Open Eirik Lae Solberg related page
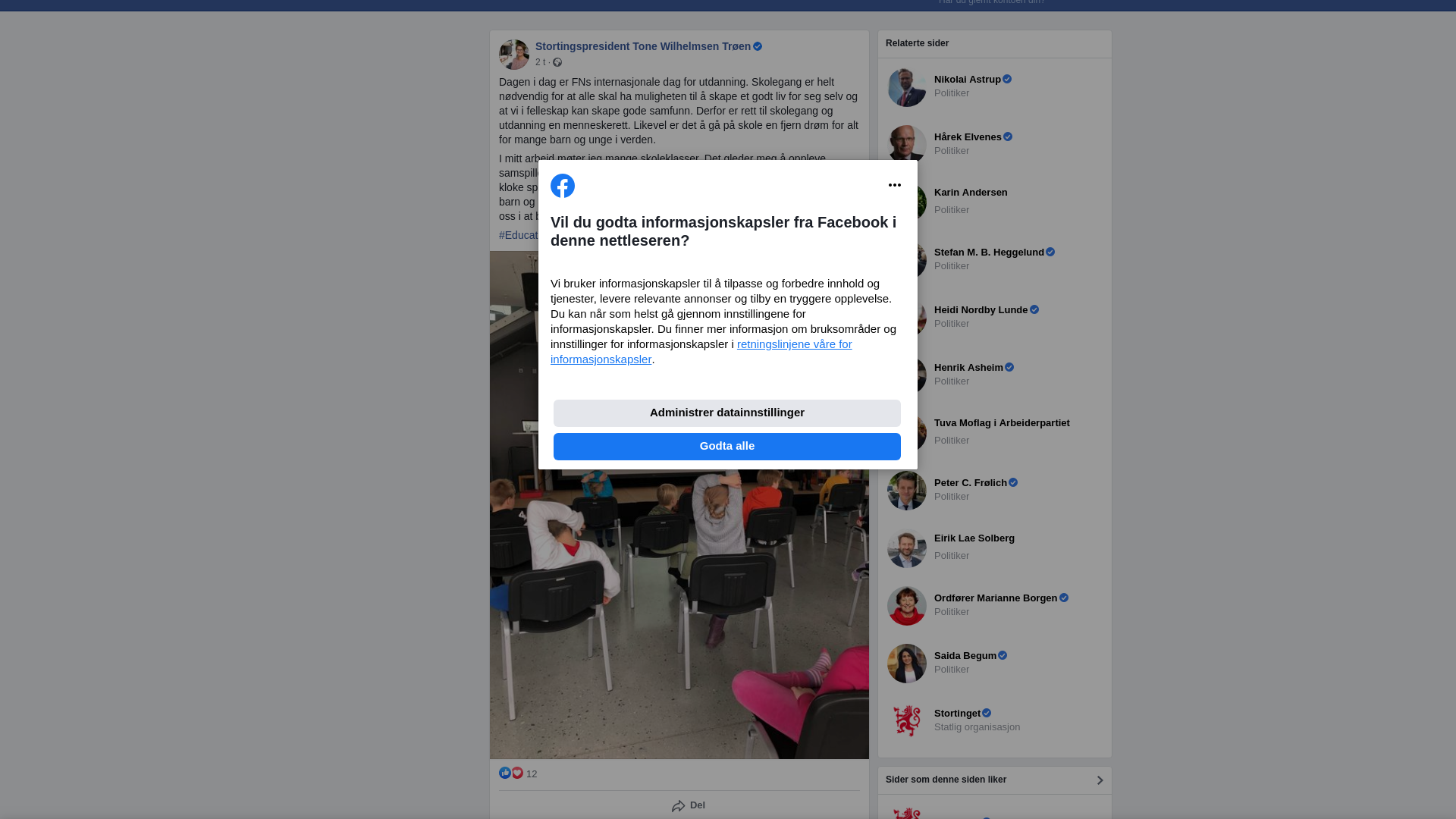The height and width of the screenshot is (819, 1456). (974, 538)
